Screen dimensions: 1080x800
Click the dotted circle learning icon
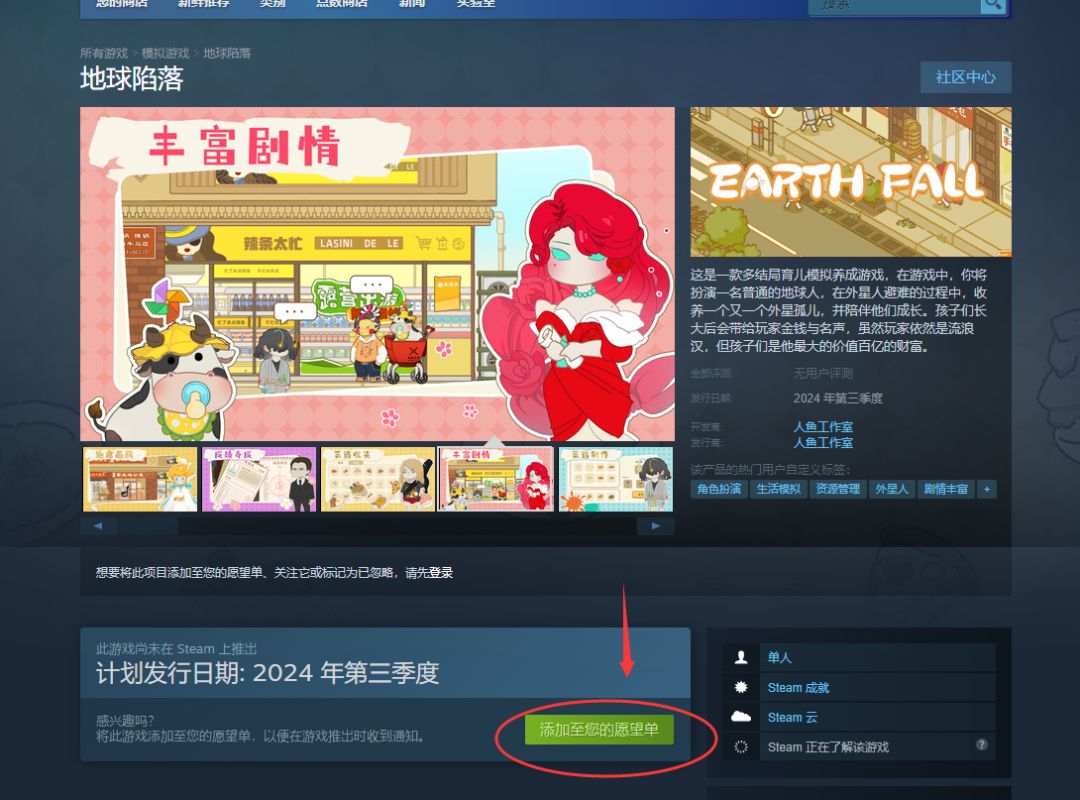point(741,747)
